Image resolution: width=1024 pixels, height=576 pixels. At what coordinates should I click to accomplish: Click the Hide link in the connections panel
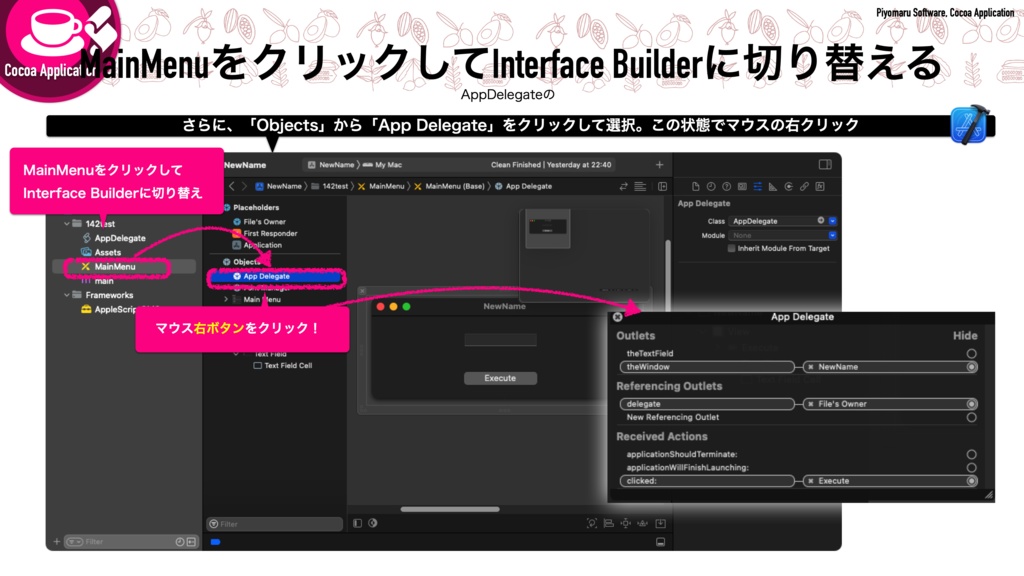coord(967,336)
